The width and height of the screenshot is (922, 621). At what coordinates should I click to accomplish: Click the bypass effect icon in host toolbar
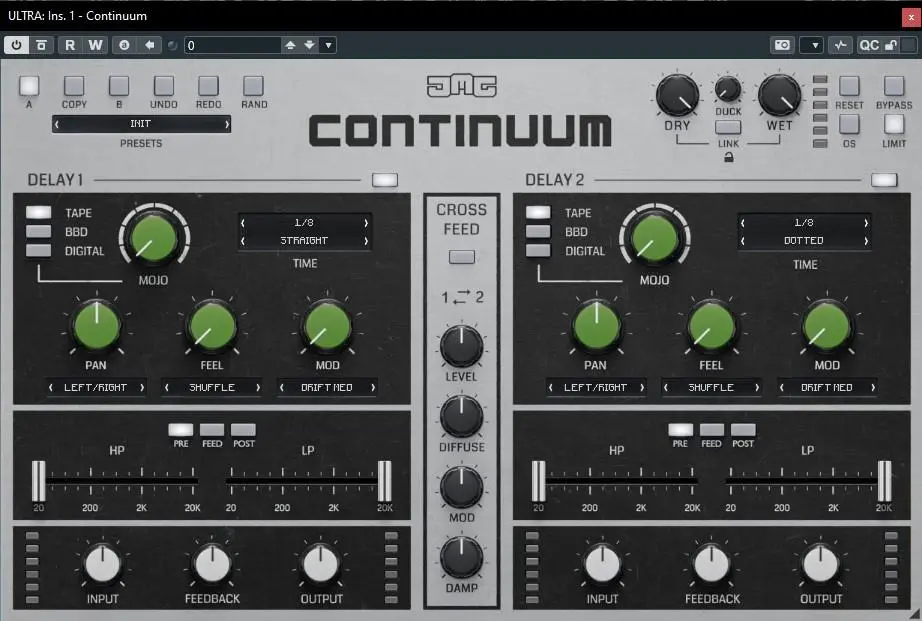click(x=41, y=45)
